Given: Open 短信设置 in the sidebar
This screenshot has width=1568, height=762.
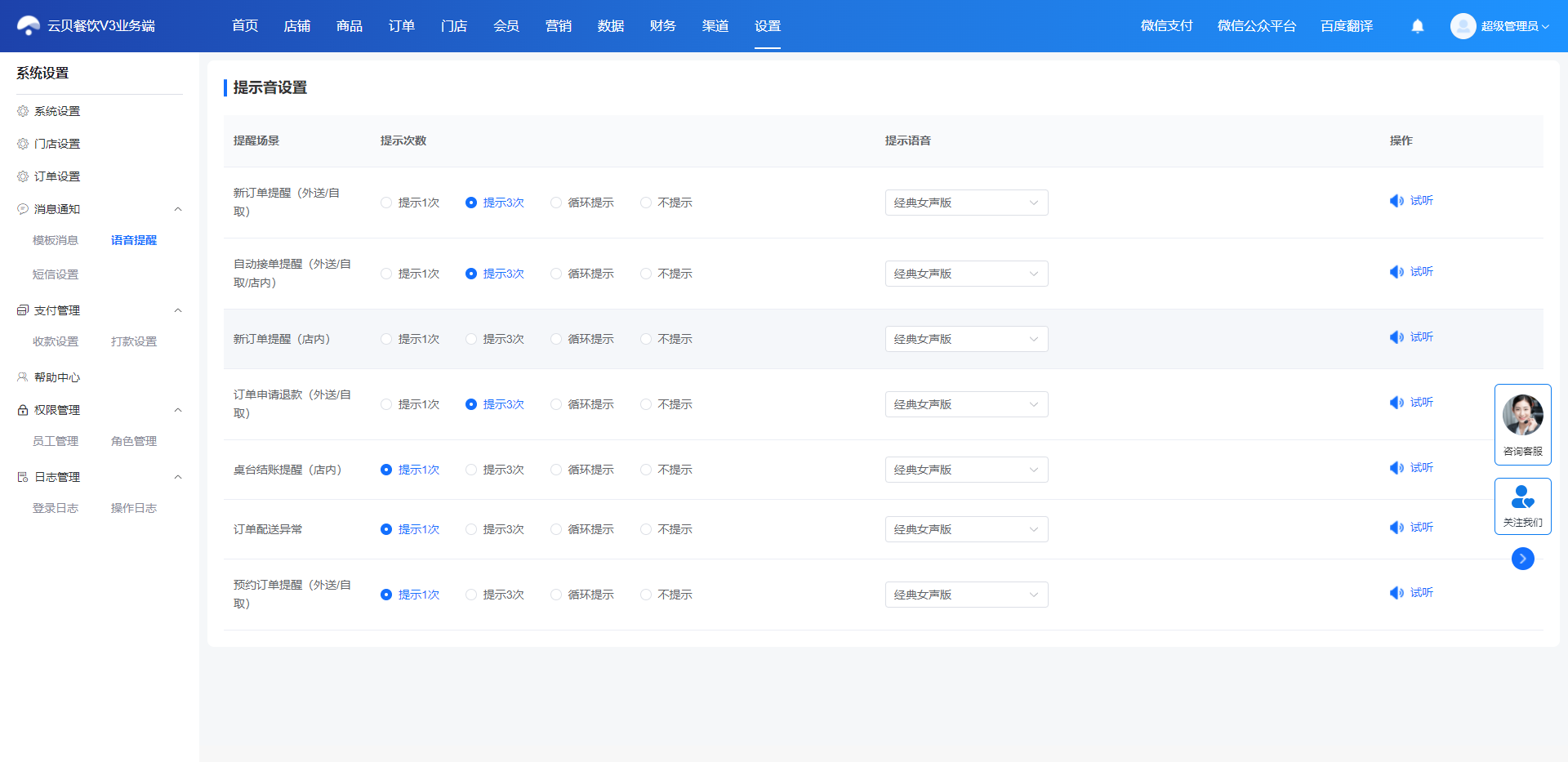Looking at the screenshot, I should point(56,274).
